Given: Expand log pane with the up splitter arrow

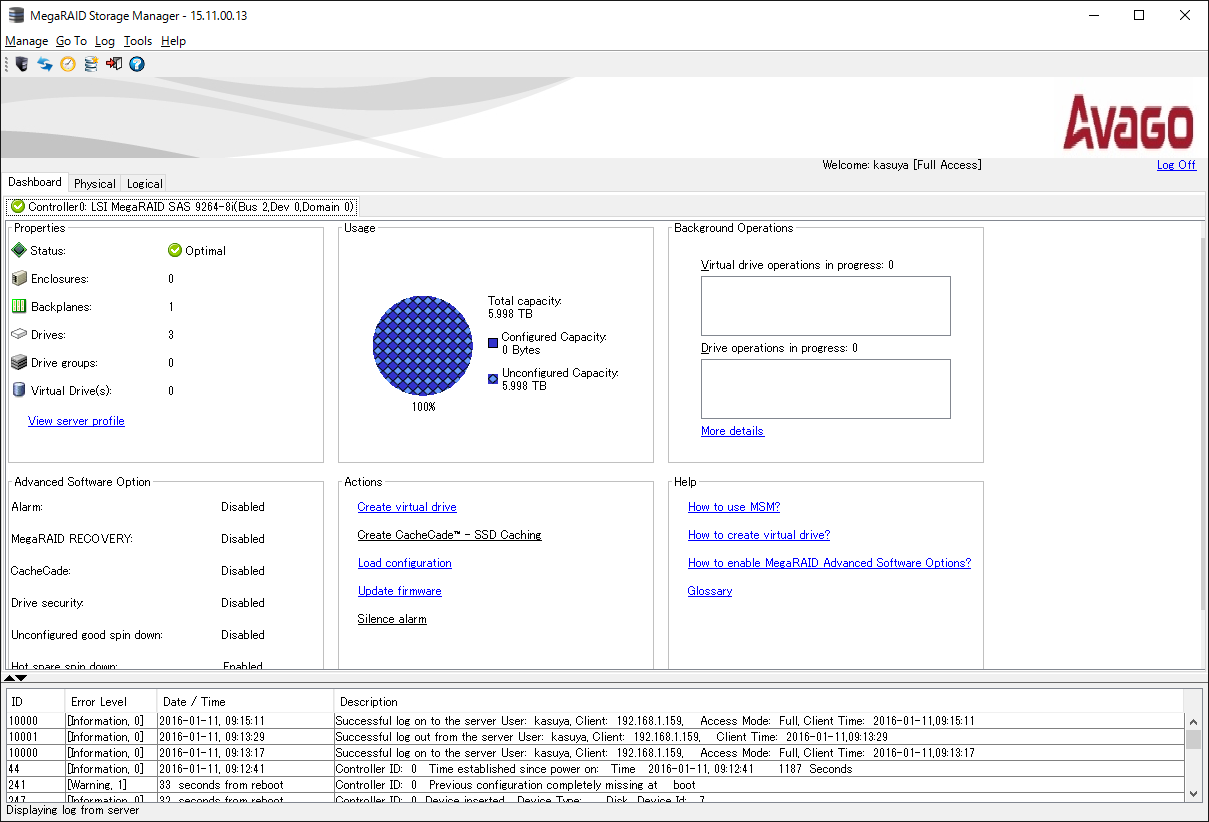Looking at the screenshot, I should tap(9, 678).
